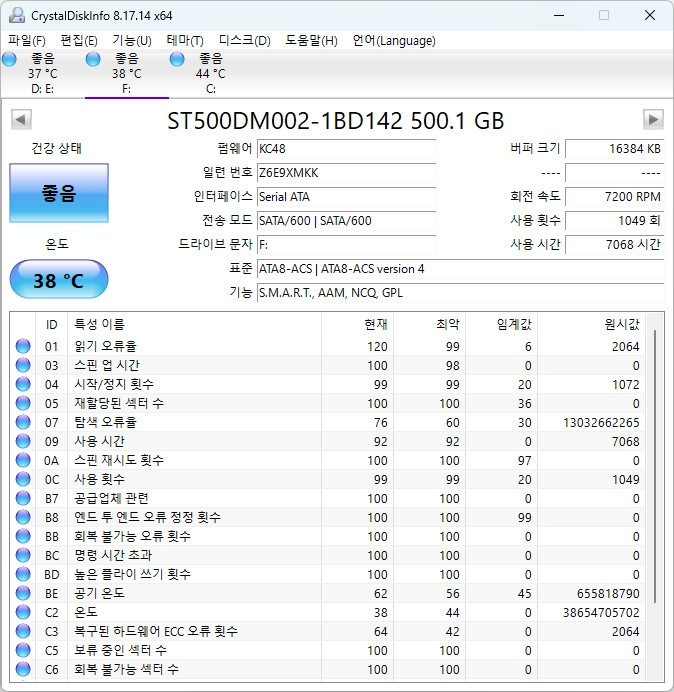Screen dimensions: 674x692
Task: Open the 편집(E) menu
Action: tap(79, 41)
